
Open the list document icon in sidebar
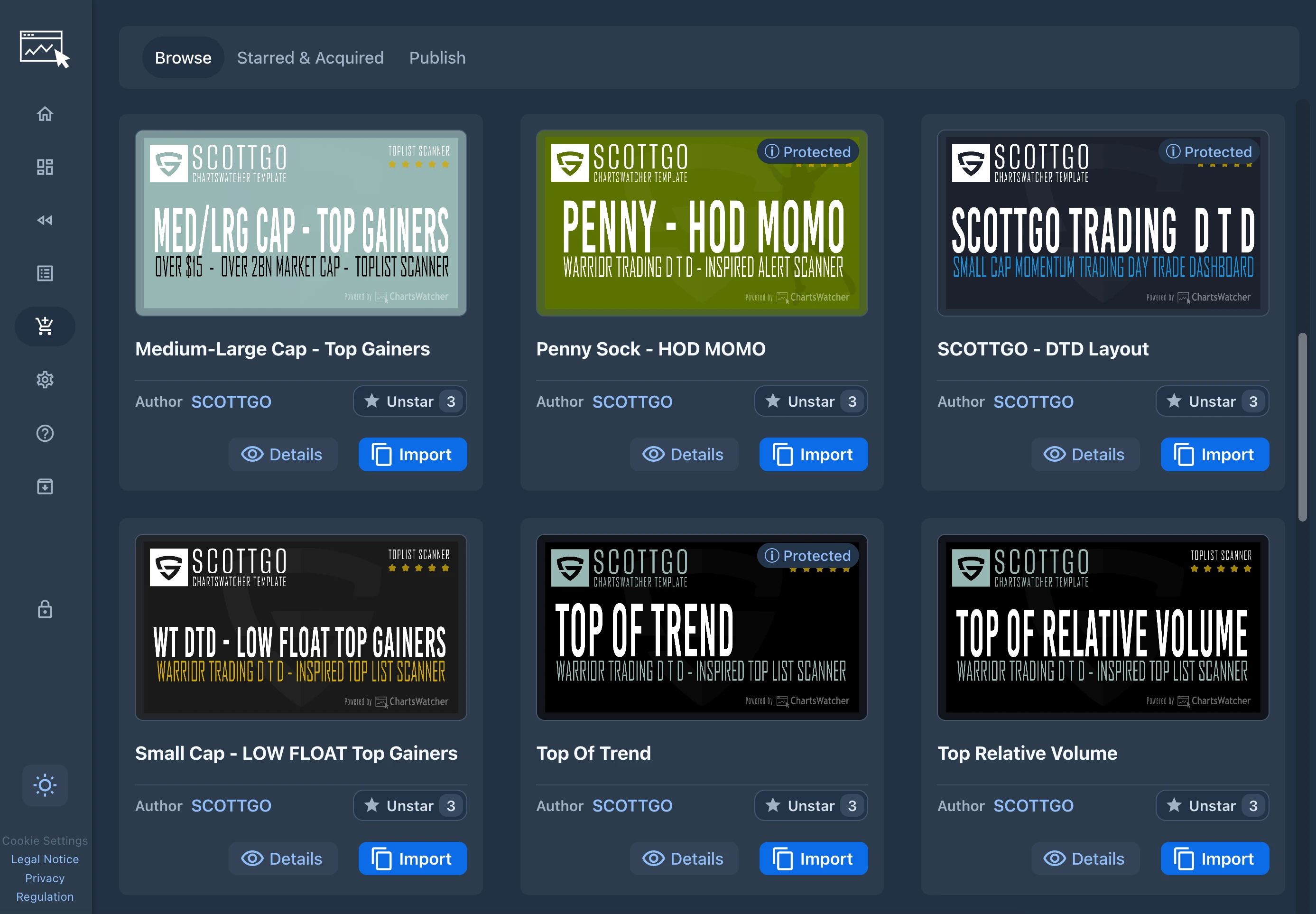[x=45, y=273]
